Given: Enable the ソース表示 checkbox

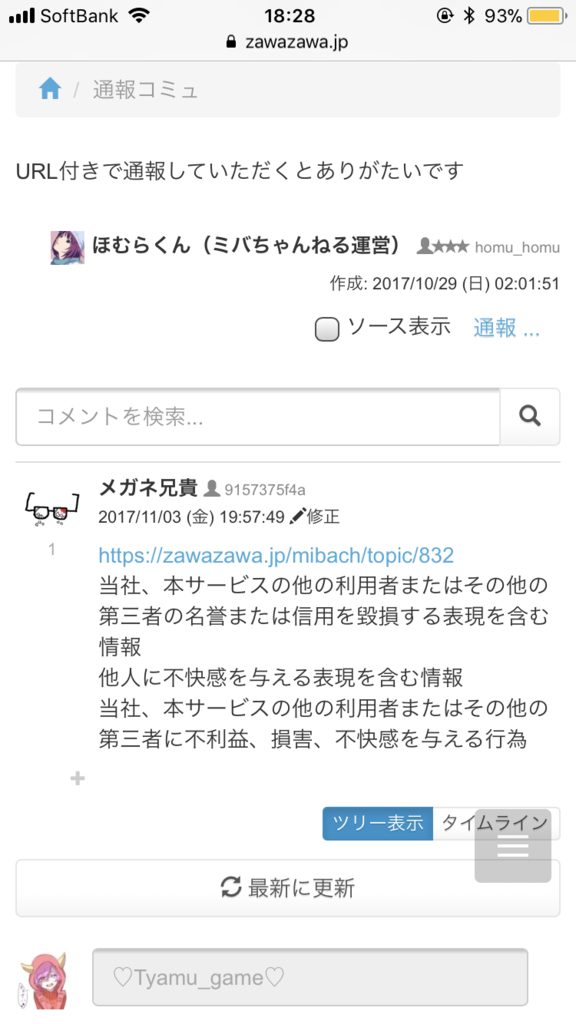Looking at the screenshot, I should click(x=327, y=329).
